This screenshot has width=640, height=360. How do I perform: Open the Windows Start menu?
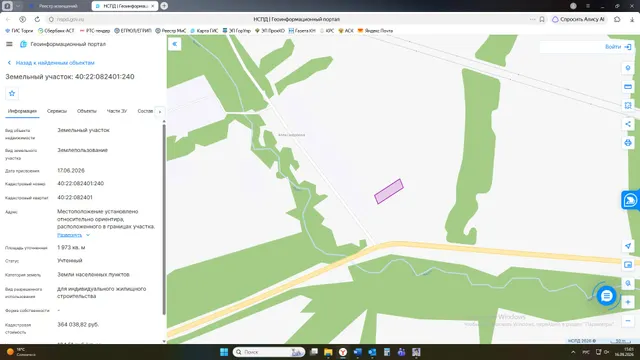pos(224,352)
